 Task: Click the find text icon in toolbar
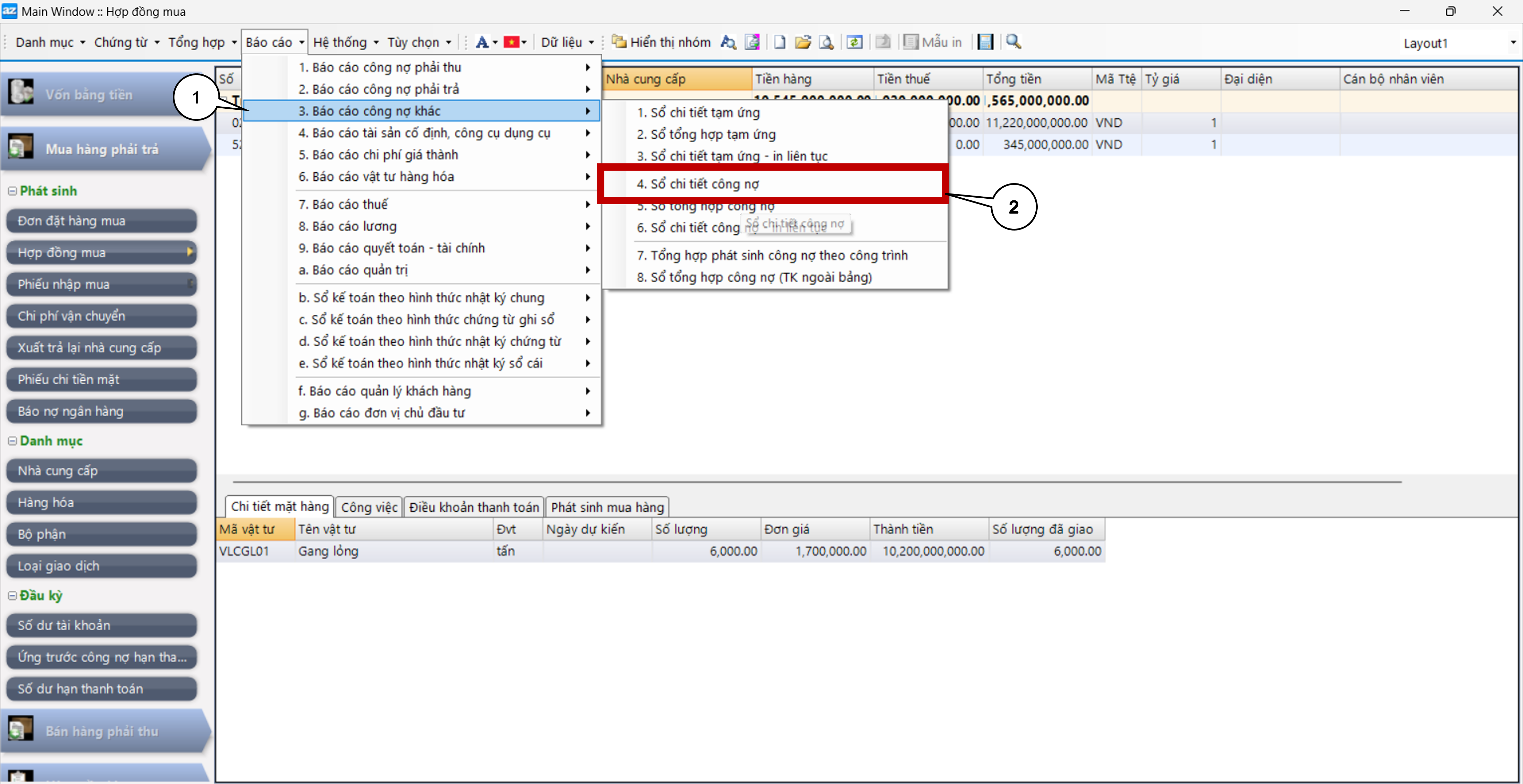[728, 42]
